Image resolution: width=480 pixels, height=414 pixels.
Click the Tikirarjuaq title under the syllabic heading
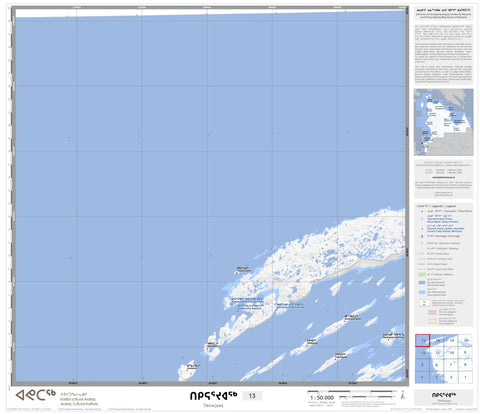(213, 406)
